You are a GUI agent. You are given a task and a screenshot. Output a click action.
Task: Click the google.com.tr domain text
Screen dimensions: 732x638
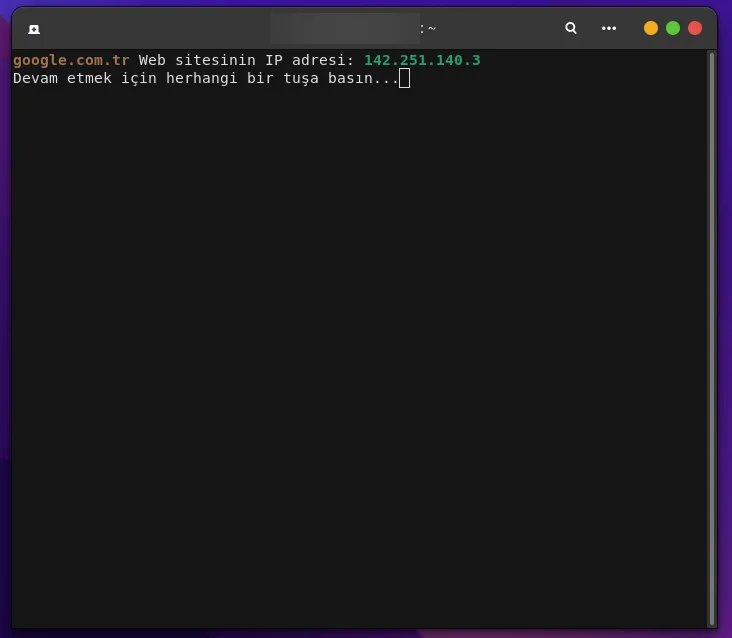tap(71, 60)
